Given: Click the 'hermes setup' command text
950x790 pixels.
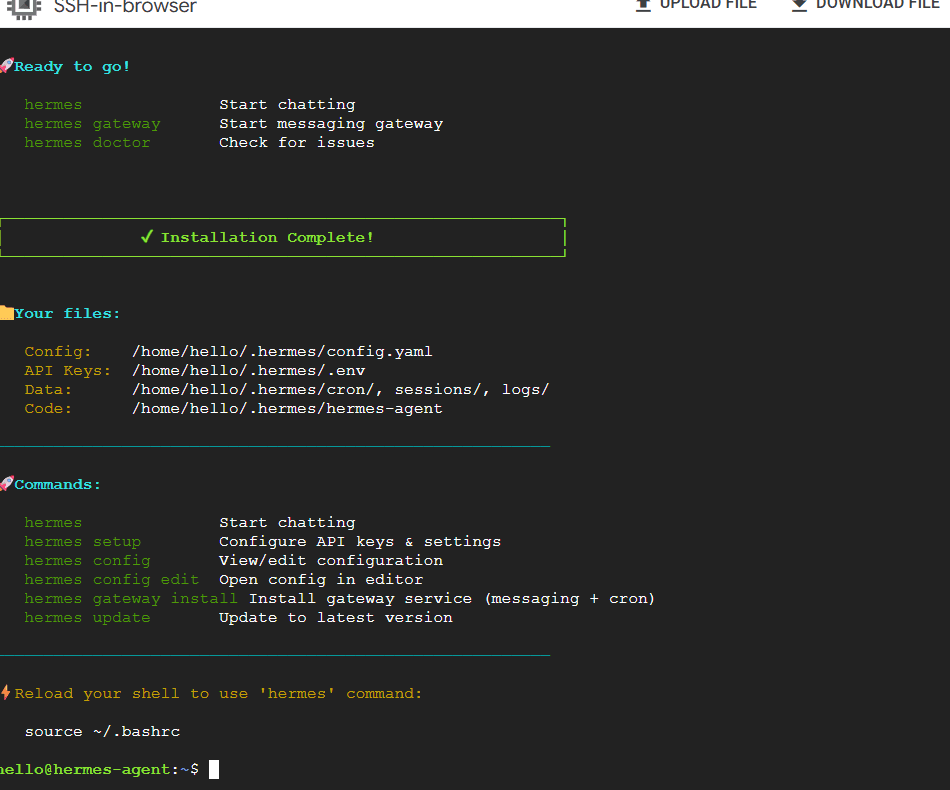Looking at the screenshot, I should (82, 542).
